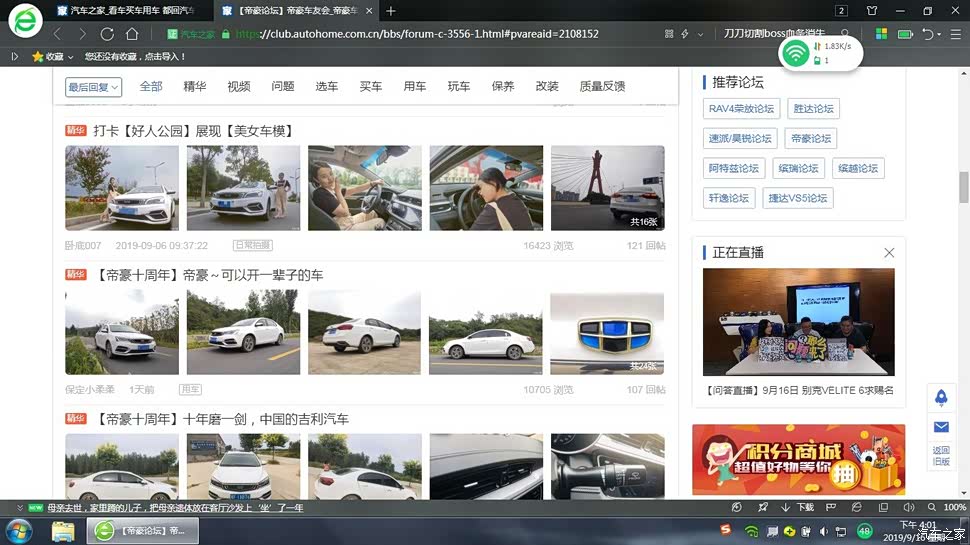Open the bridge photo thumbnail marked 共16张
The image size is (970, 545).
607,188
